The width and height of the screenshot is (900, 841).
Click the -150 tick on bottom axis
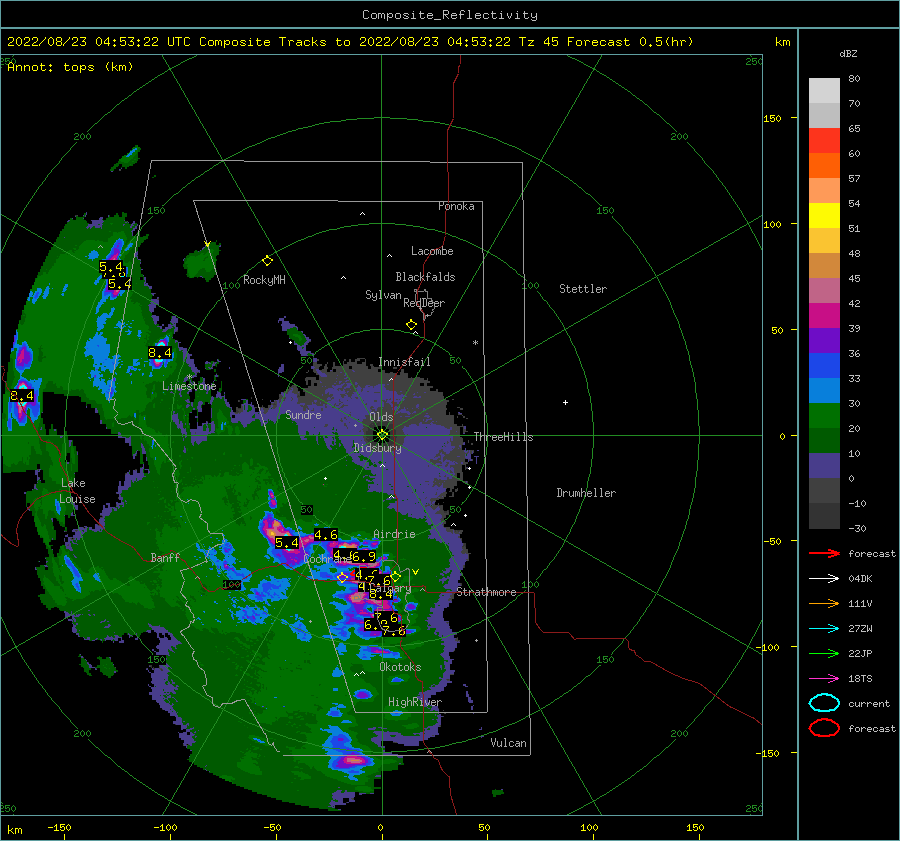pos(59,828)
